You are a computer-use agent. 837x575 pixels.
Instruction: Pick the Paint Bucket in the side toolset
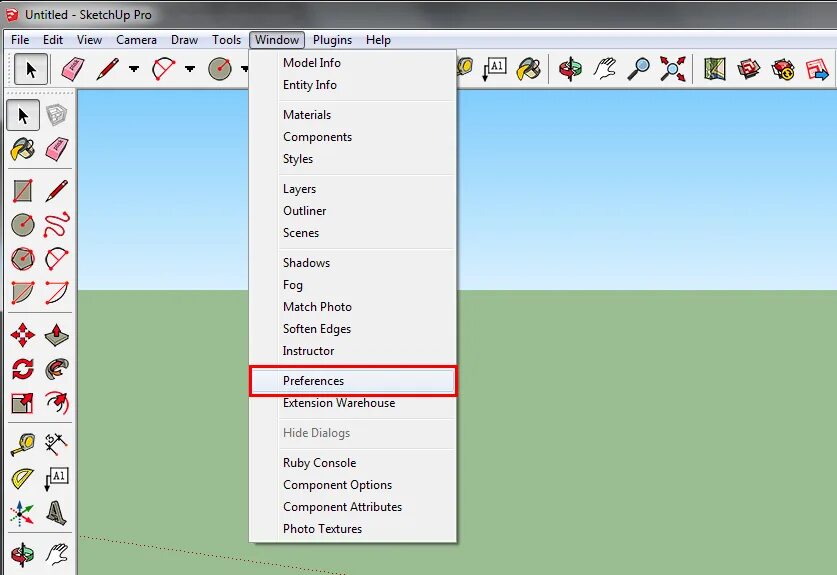22,149
